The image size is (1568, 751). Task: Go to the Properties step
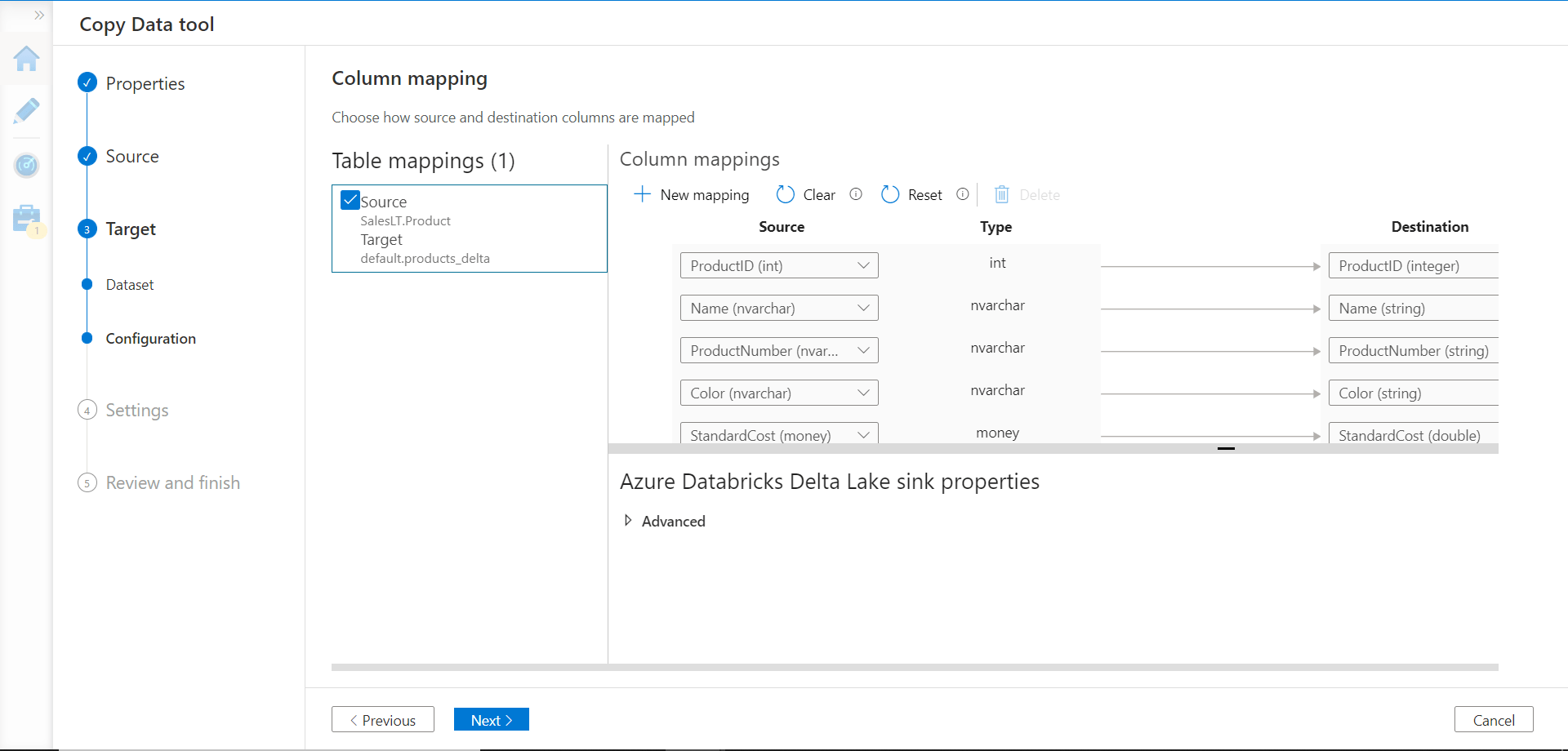(145, 83)
